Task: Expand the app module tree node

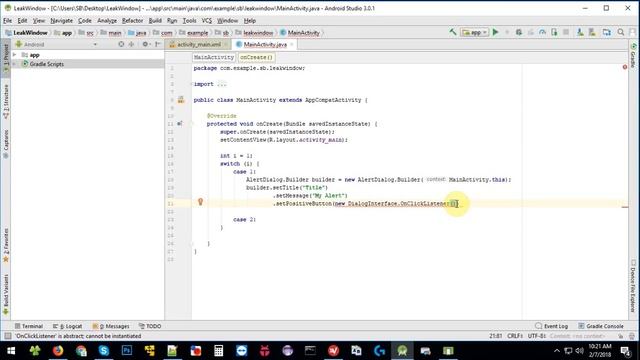Action: coord(15,55)
